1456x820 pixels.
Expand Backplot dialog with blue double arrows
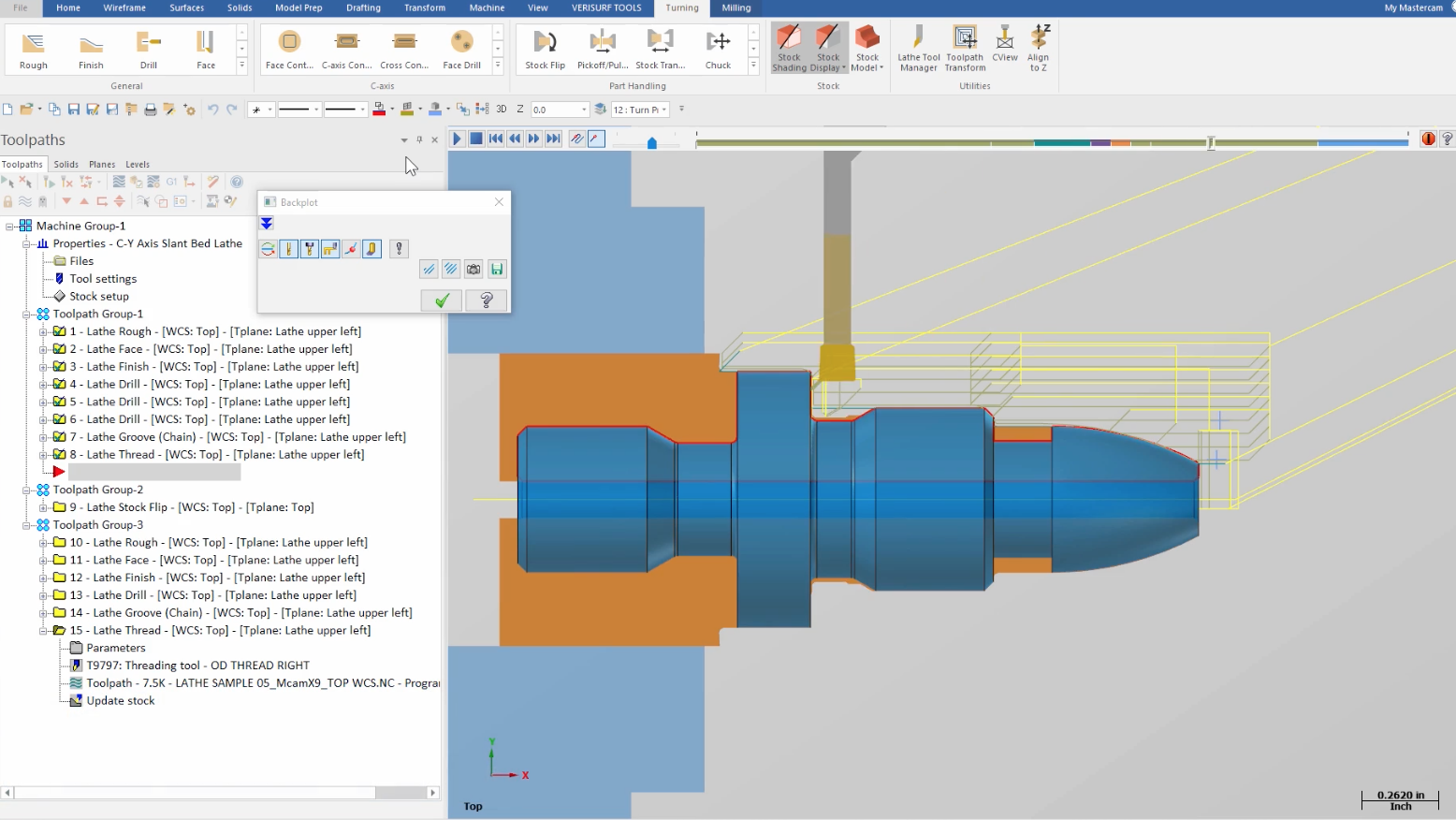coord(267,224)
